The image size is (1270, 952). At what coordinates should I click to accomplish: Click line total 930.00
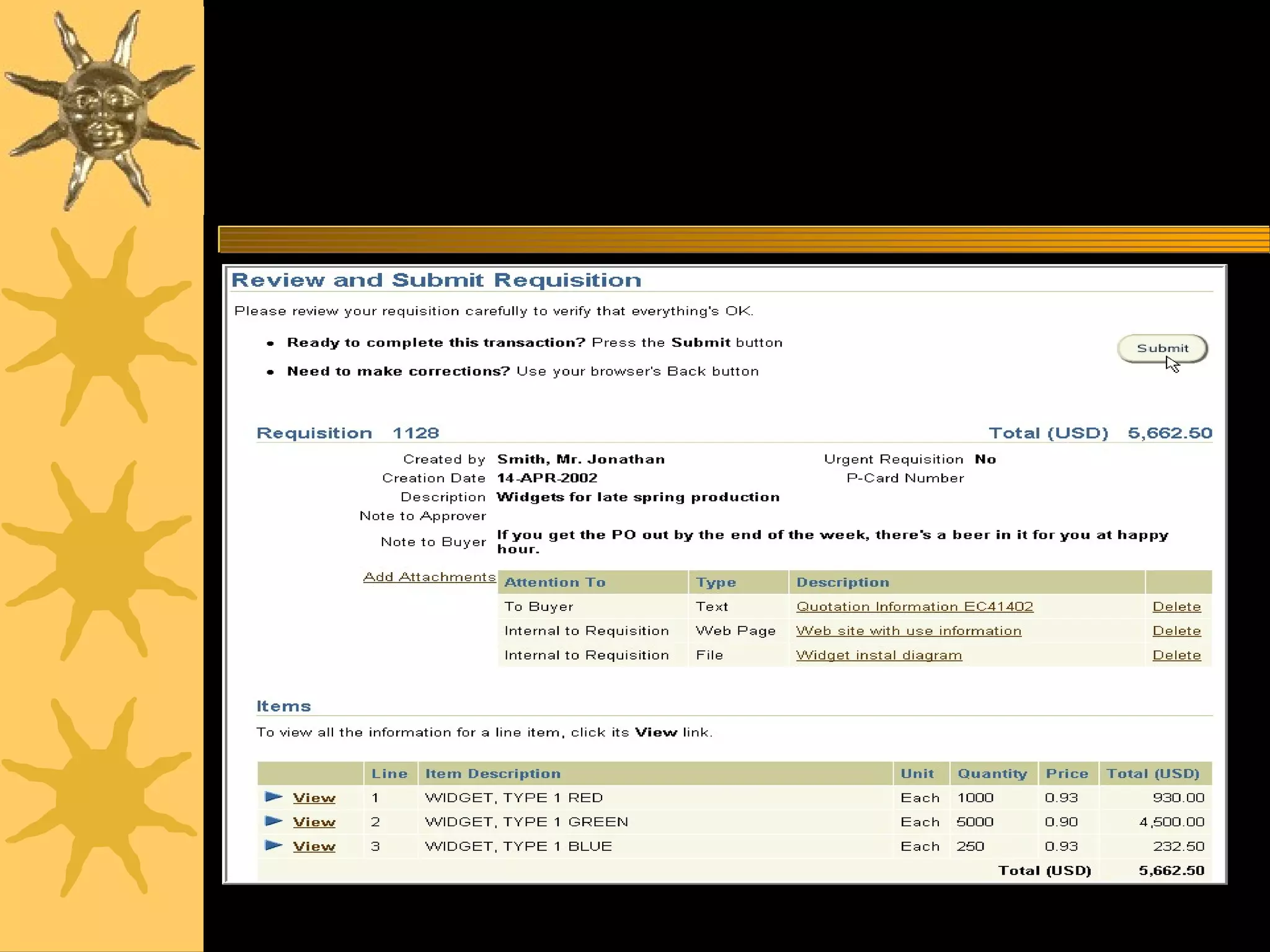pos(1178,798)
